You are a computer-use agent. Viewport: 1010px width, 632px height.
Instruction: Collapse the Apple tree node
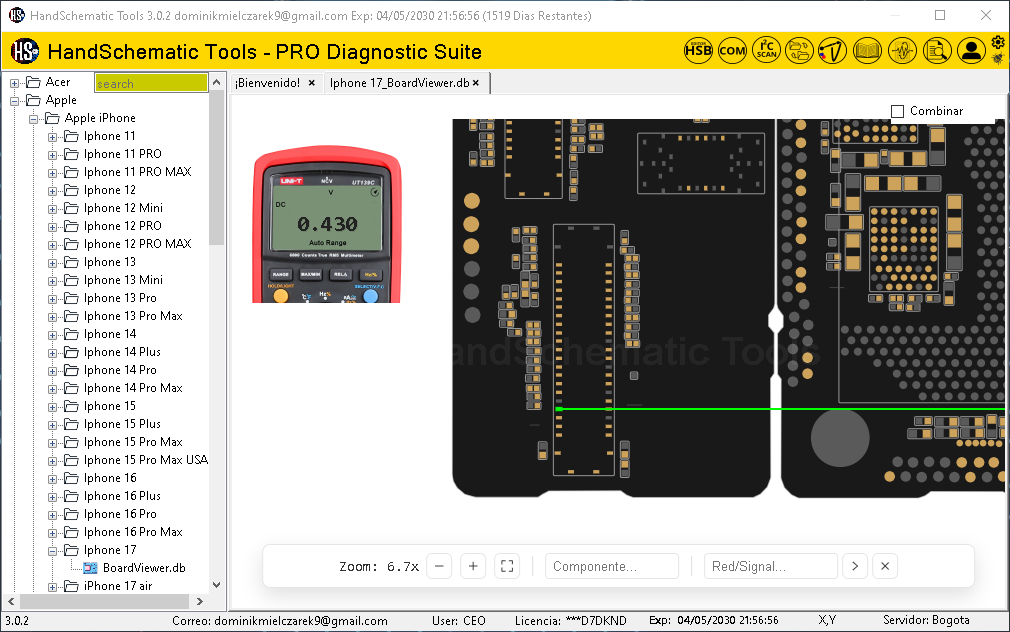pyautogui.click(x=14, y=101)
